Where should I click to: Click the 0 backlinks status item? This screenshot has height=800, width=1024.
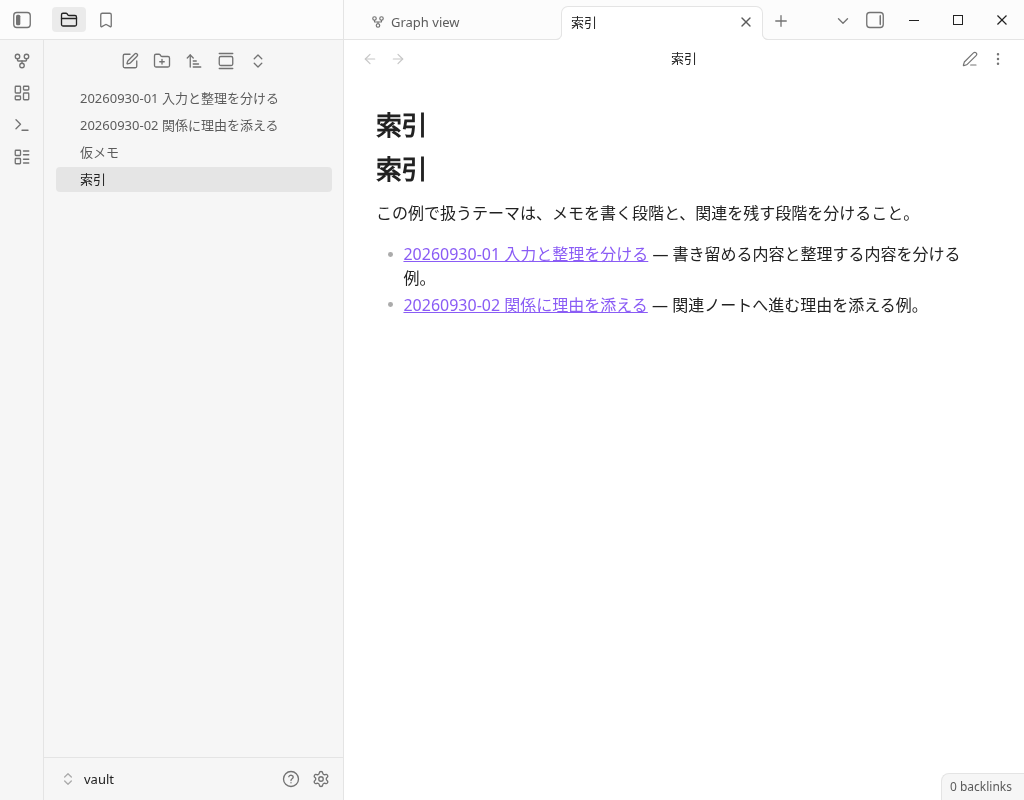click(980, 787)
